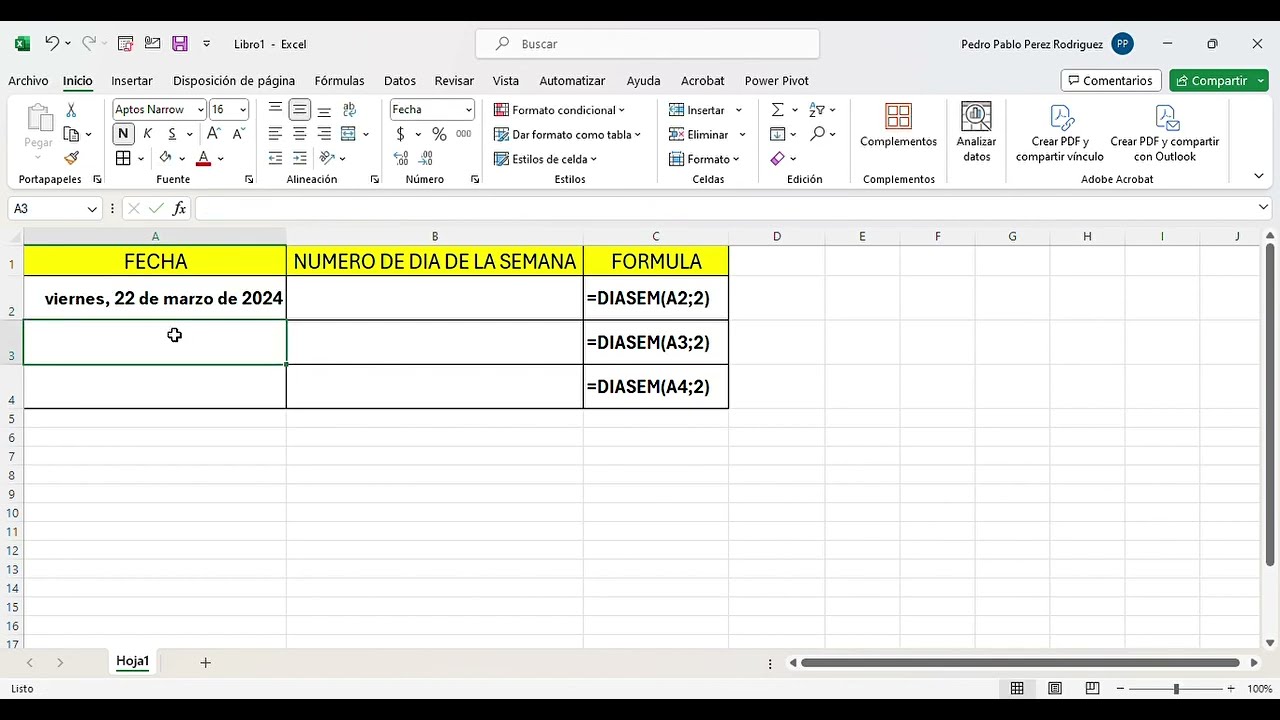This screenshot has width=1280, height=720.
Task: Open the Fórmulas ribbon tab
Action: [x=339, y=81]
